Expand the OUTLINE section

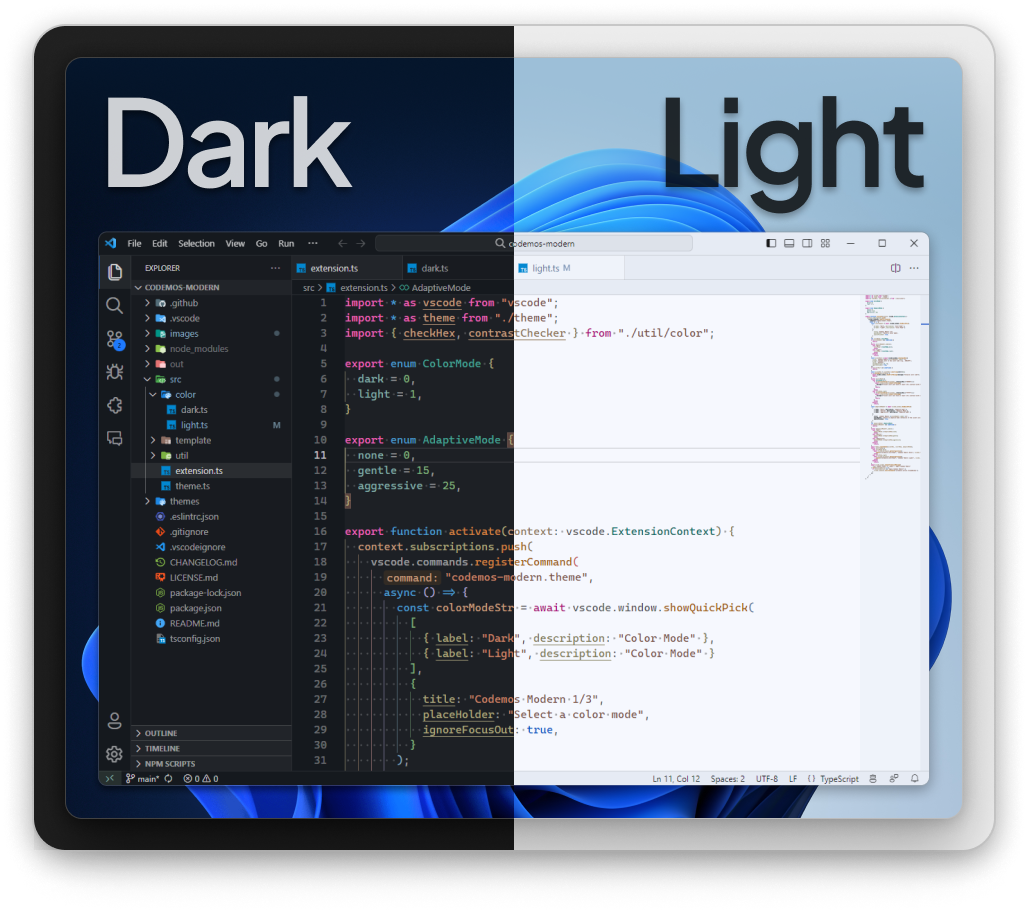(x=211, y=733)
